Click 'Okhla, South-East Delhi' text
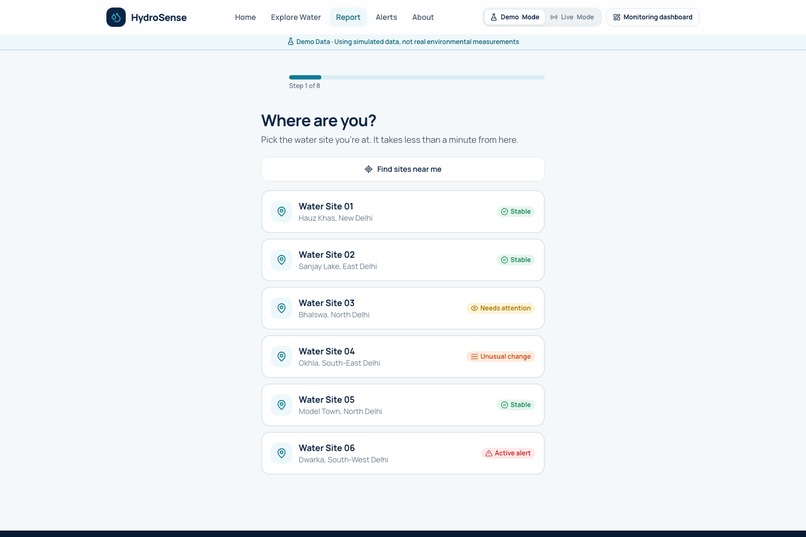806x537 pixels. [339, 363]
